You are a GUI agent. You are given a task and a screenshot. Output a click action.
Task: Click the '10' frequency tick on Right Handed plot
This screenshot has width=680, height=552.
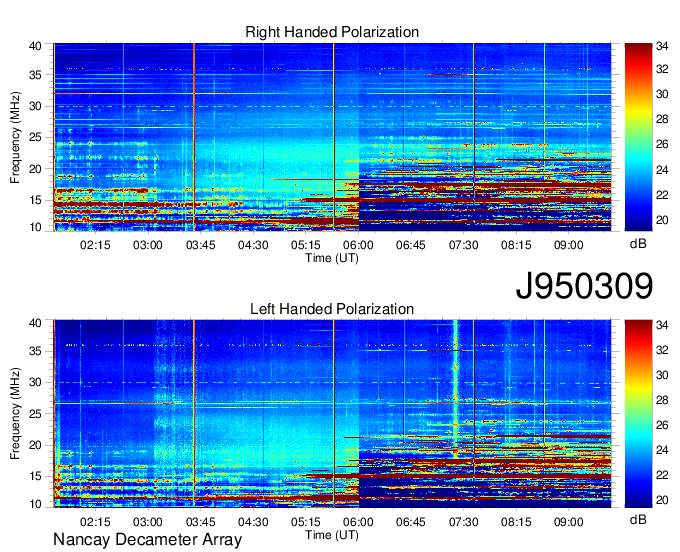tap(35, 227)
